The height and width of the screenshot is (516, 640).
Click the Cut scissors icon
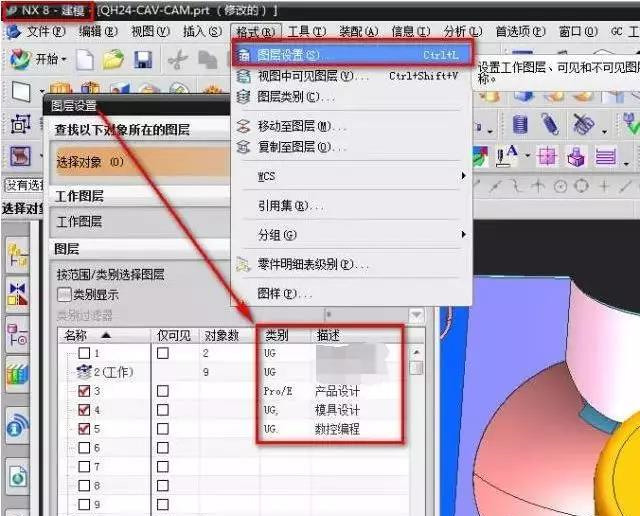click(178, 60)
